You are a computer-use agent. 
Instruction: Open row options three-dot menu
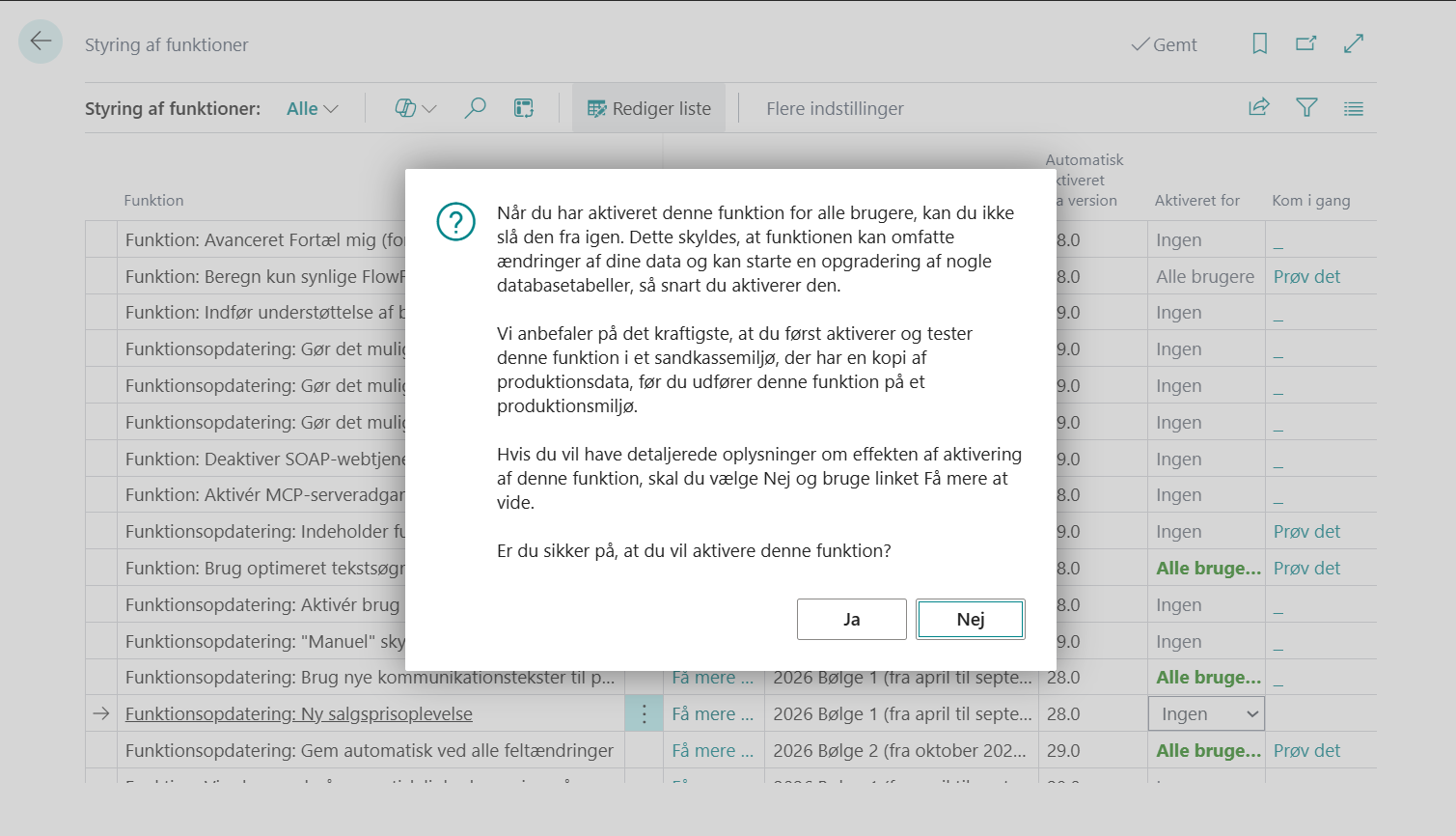[644, 714]
